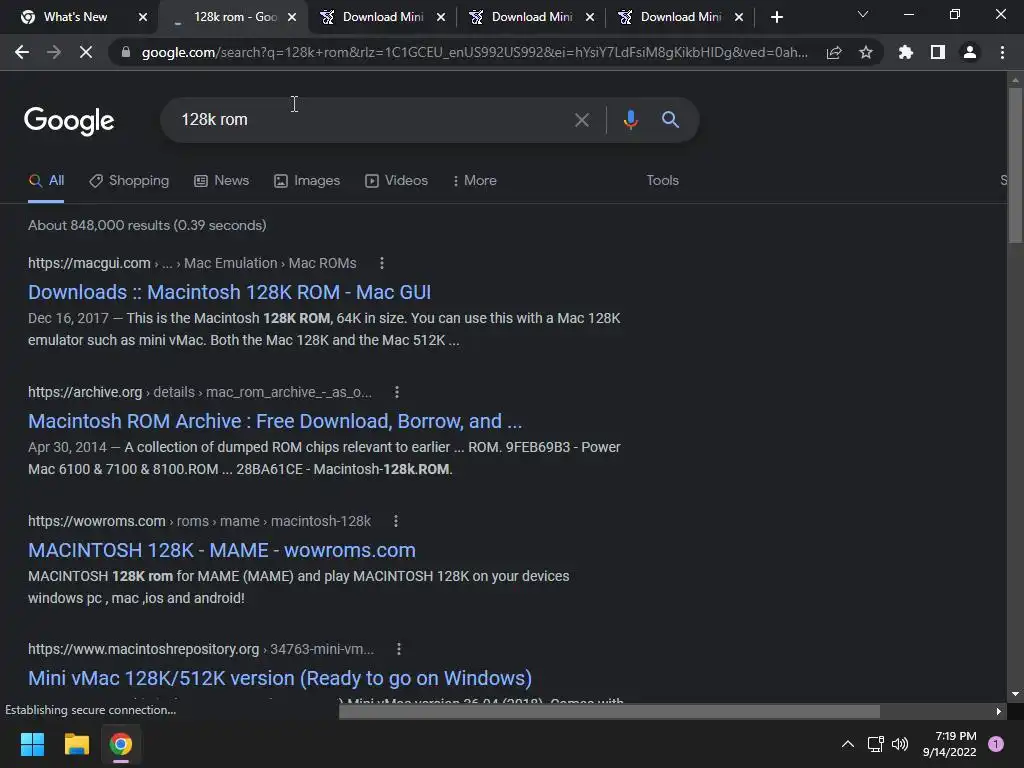Open File Explorer from taskbar
This screenshot has width=1024, height=768.
point(76,744)
